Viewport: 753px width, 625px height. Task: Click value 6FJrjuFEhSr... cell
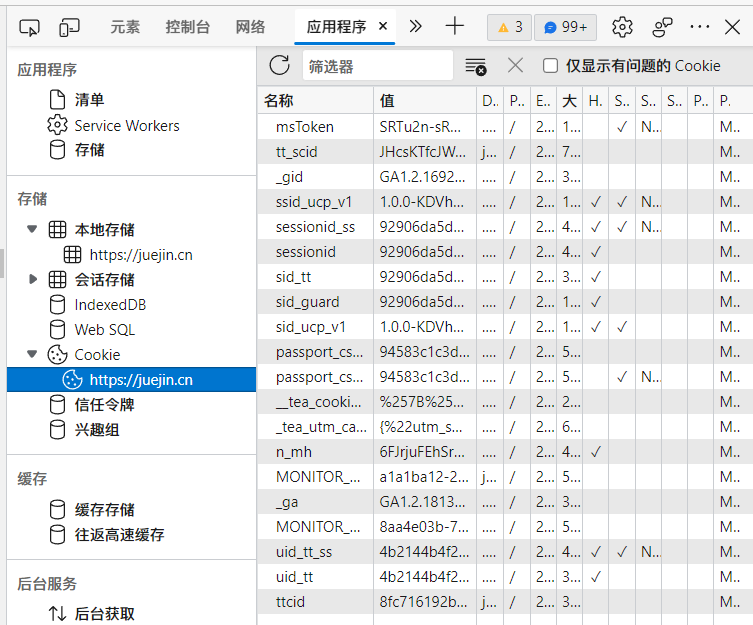(x=425, y=452)
